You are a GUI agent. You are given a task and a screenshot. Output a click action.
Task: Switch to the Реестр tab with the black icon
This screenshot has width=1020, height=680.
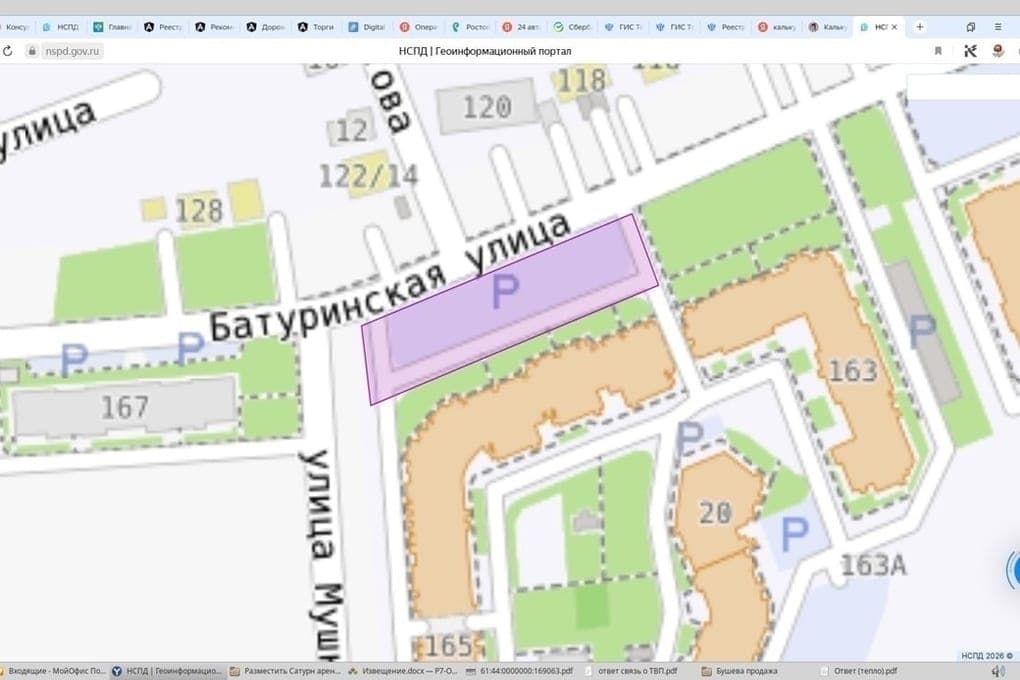tap(163, 27)
